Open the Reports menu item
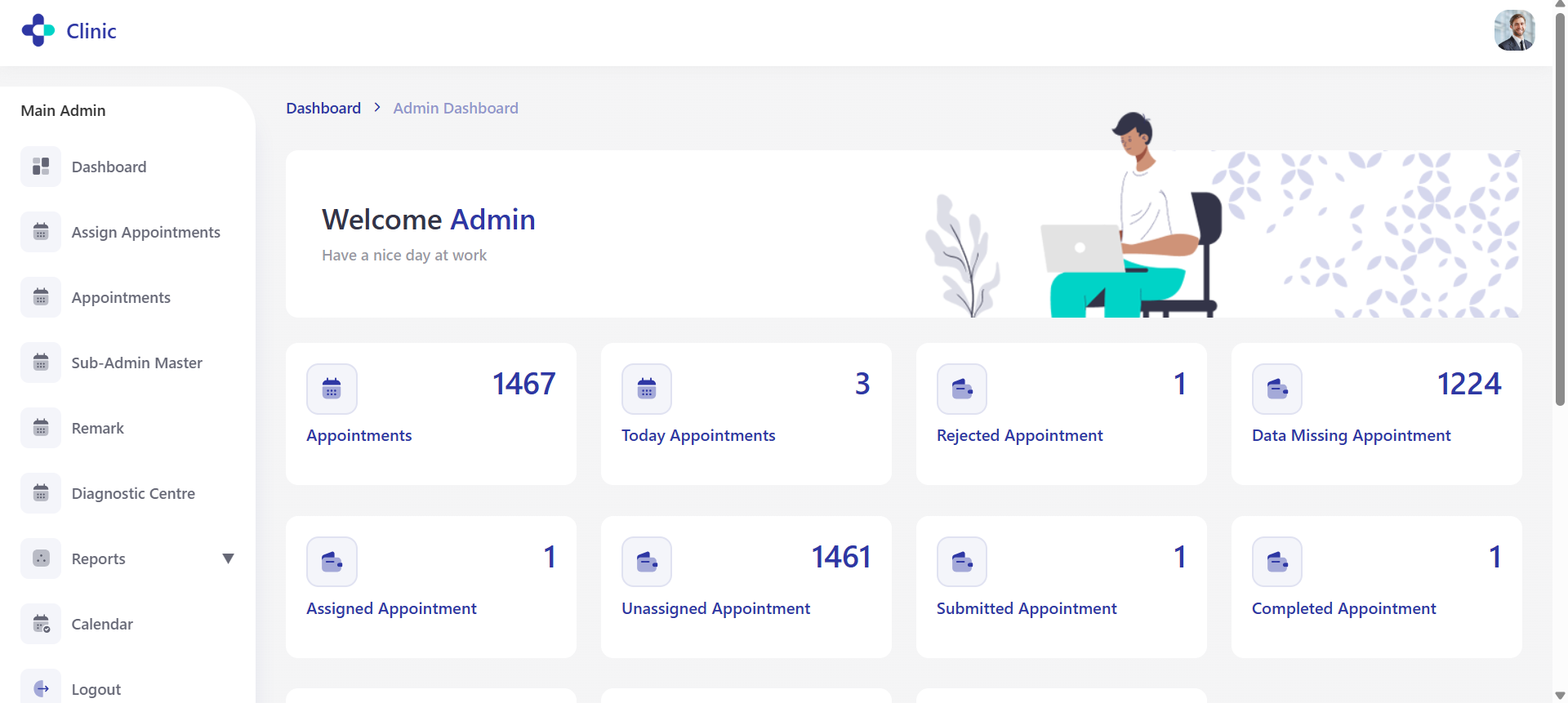This screenshot has height=703, width=1568. (98, 558)
